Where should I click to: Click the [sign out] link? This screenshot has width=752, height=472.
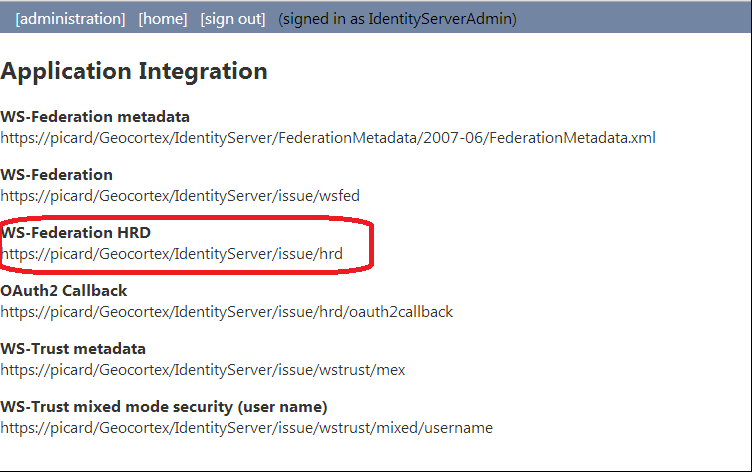tap(233, 19)
